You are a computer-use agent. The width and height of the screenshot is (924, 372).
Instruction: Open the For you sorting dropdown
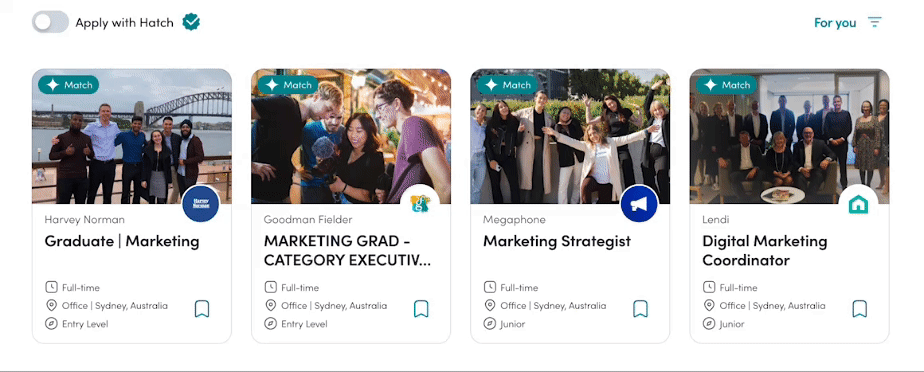834,23
